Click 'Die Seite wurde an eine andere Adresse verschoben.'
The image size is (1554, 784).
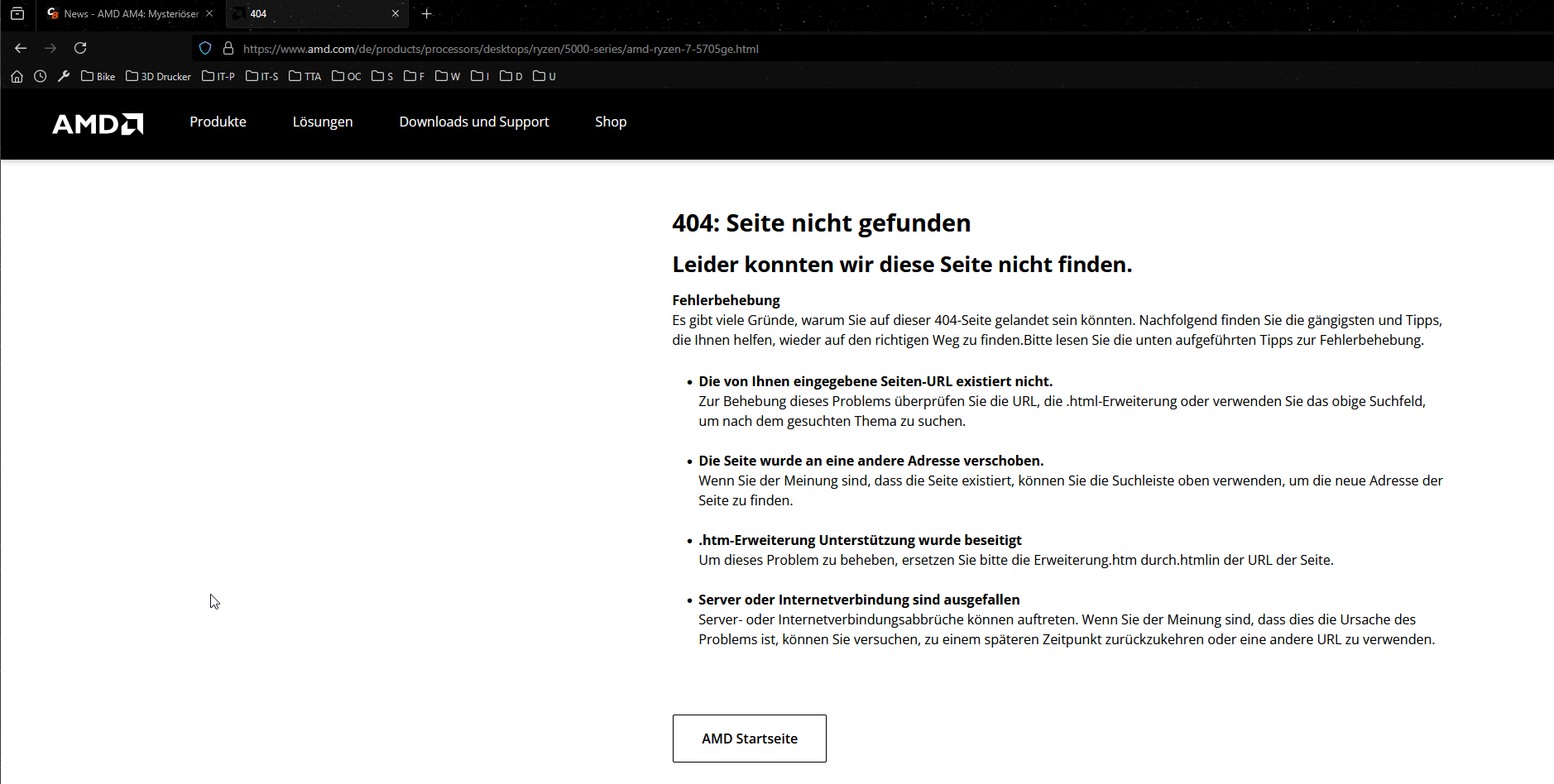click(x=871, y=461)
